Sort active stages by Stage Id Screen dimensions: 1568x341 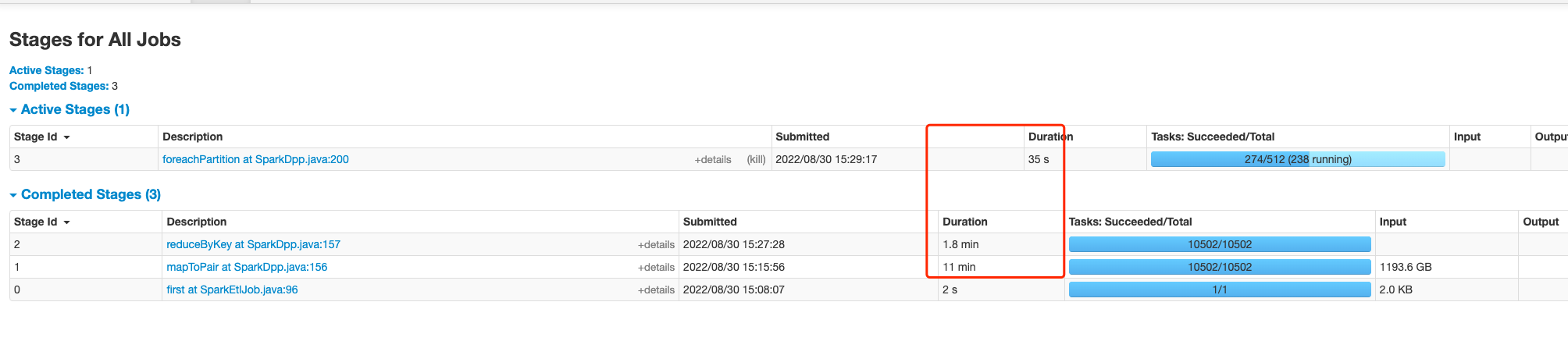pos(42,137)
